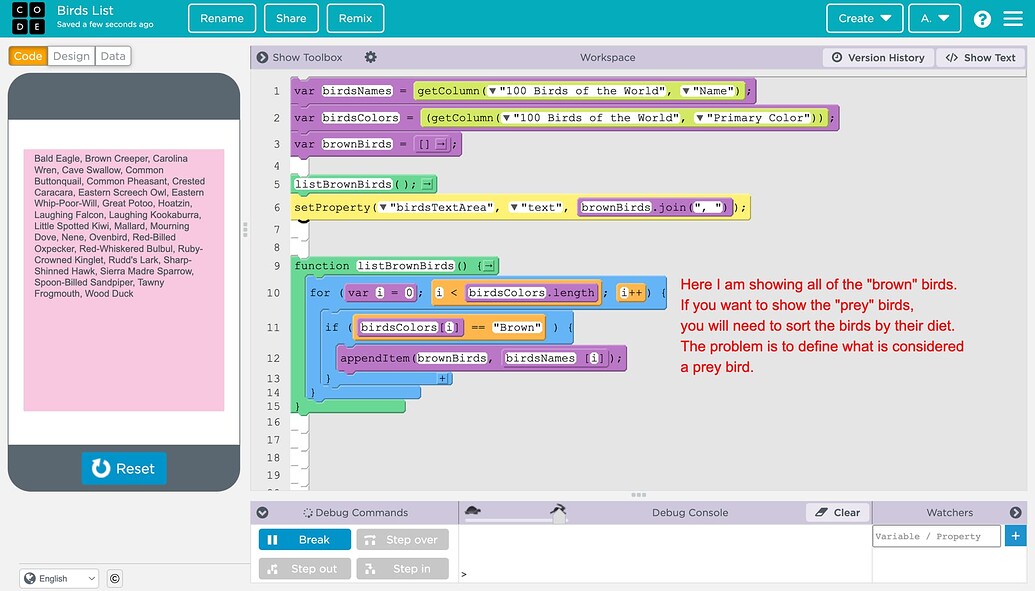
Task: Switch to the Design tab
Action: coord(70,56)
